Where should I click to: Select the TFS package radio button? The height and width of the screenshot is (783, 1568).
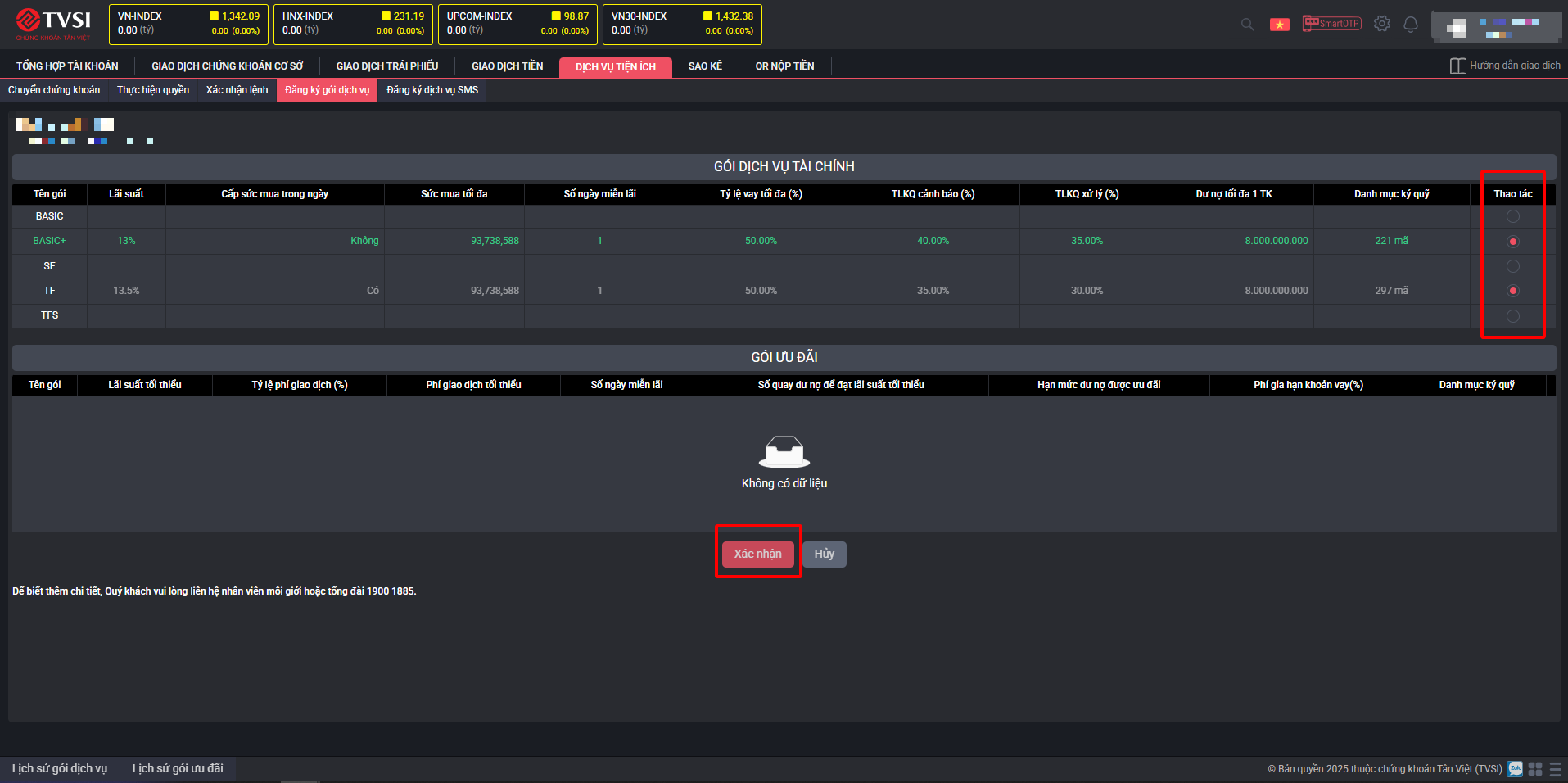click(1512, 316)
